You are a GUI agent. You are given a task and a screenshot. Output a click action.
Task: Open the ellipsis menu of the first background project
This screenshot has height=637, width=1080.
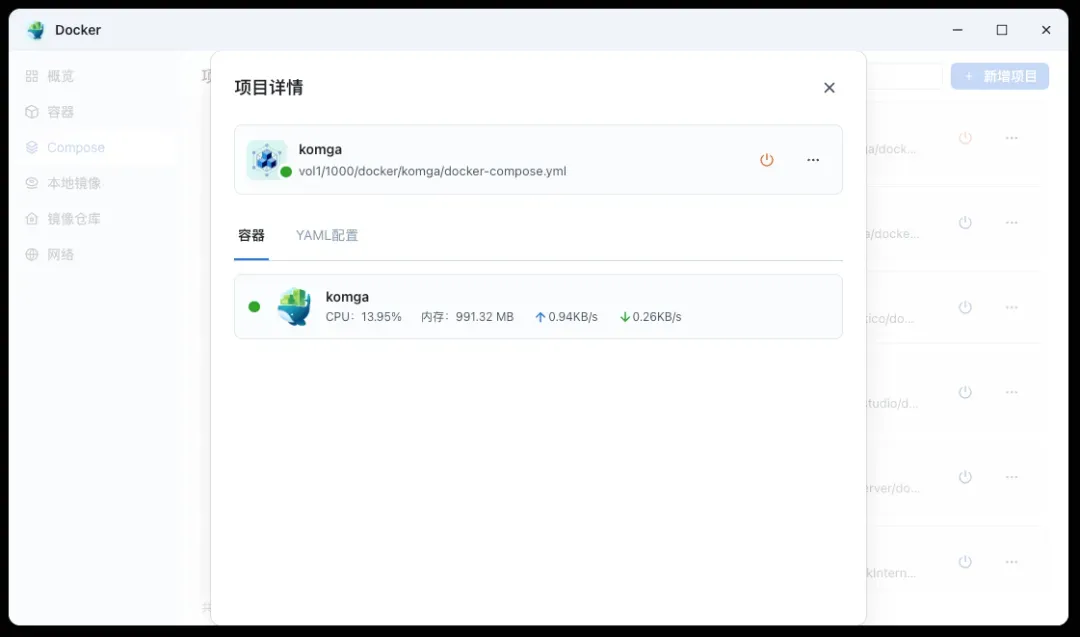(x=1012, y=138)
